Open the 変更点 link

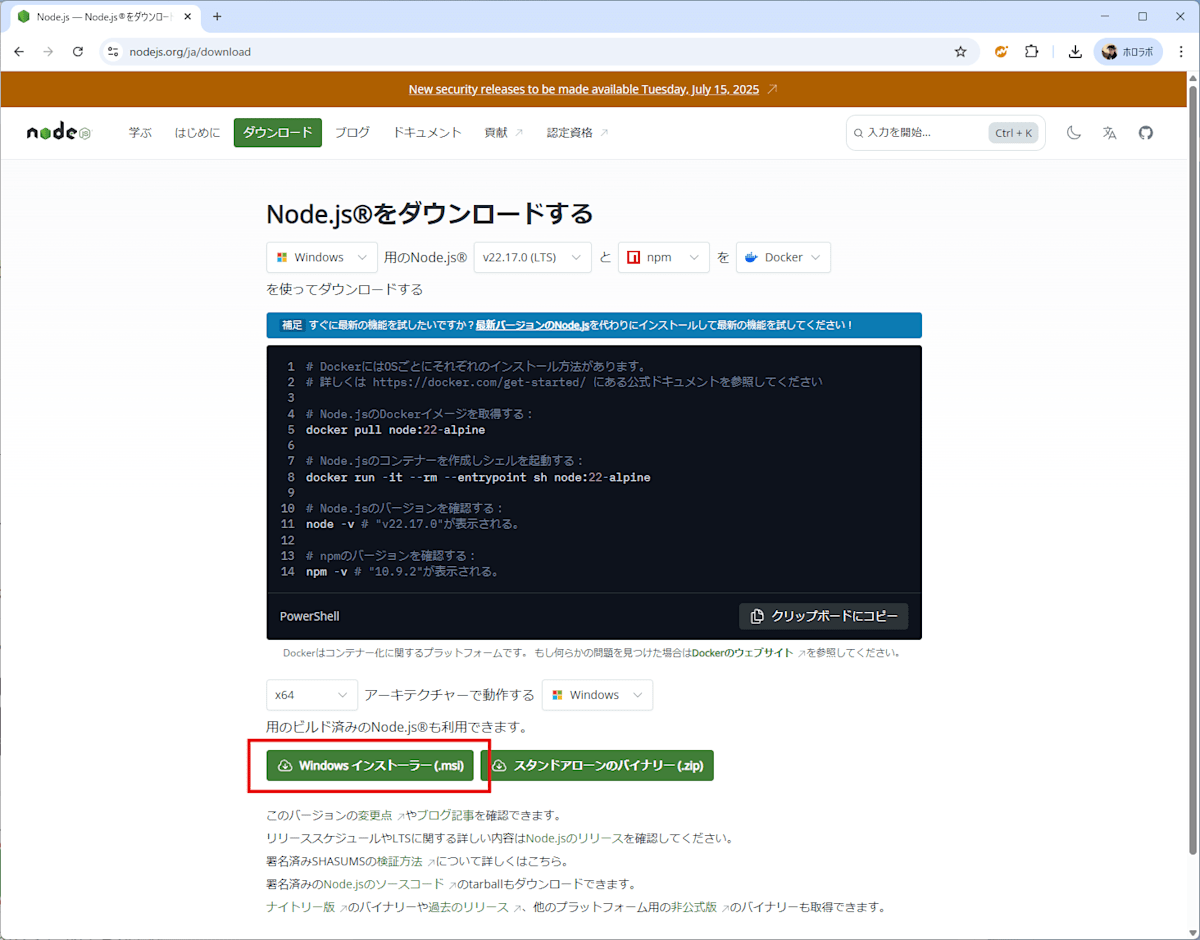375,816
